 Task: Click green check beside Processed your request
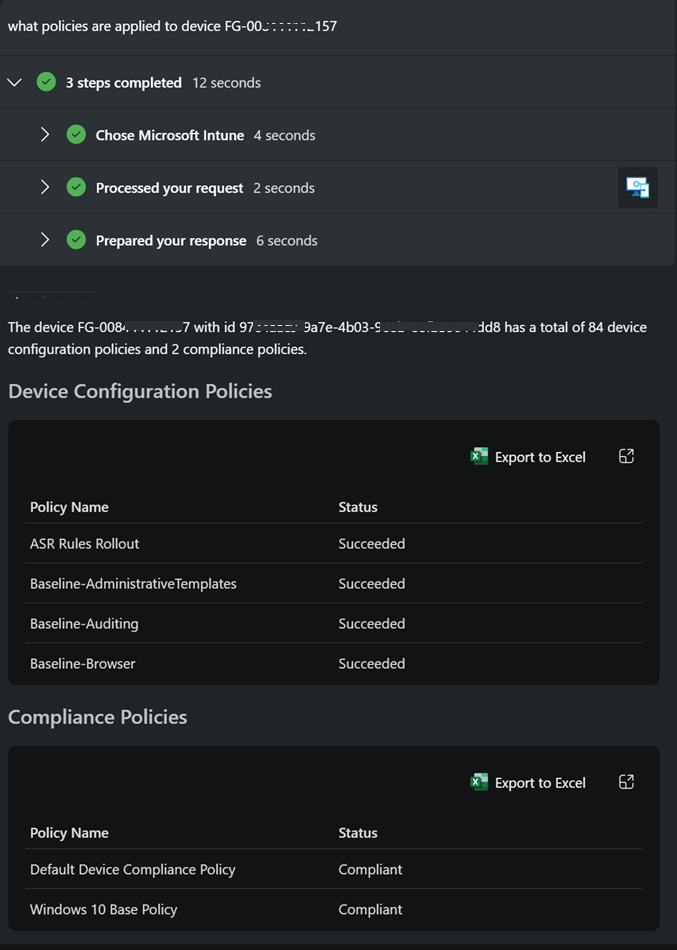coord(76,187)
